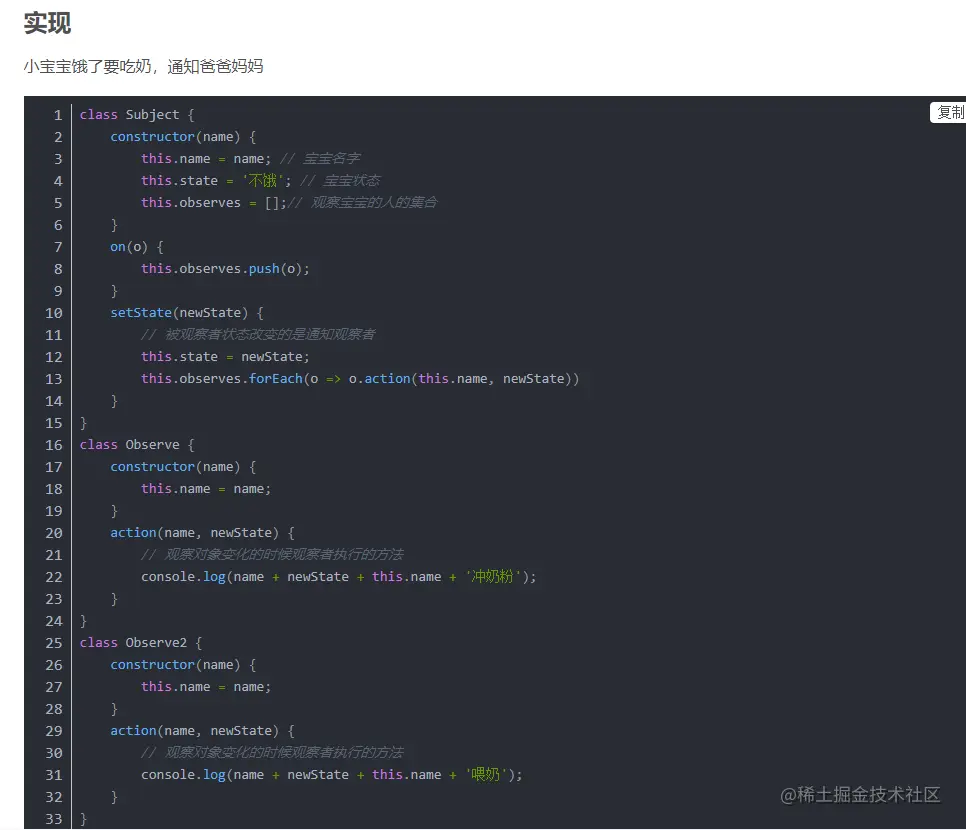This screenshot has height=830, width=966.
Task: Click line number 1 in the gutter
Action: coord(58,115)
